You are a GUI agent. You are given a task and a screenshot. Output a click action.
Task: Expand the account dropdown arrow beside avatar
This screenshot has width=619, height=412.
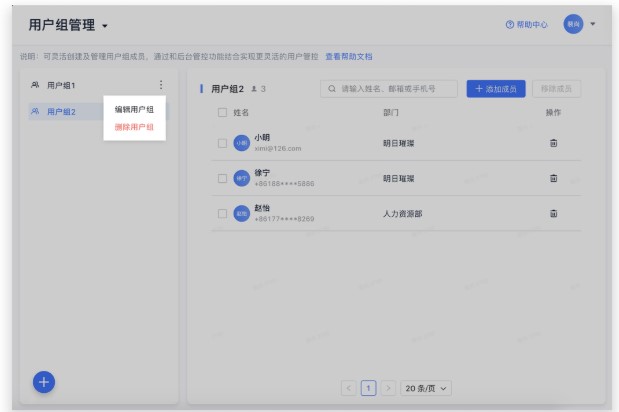(x=594, y=24)
